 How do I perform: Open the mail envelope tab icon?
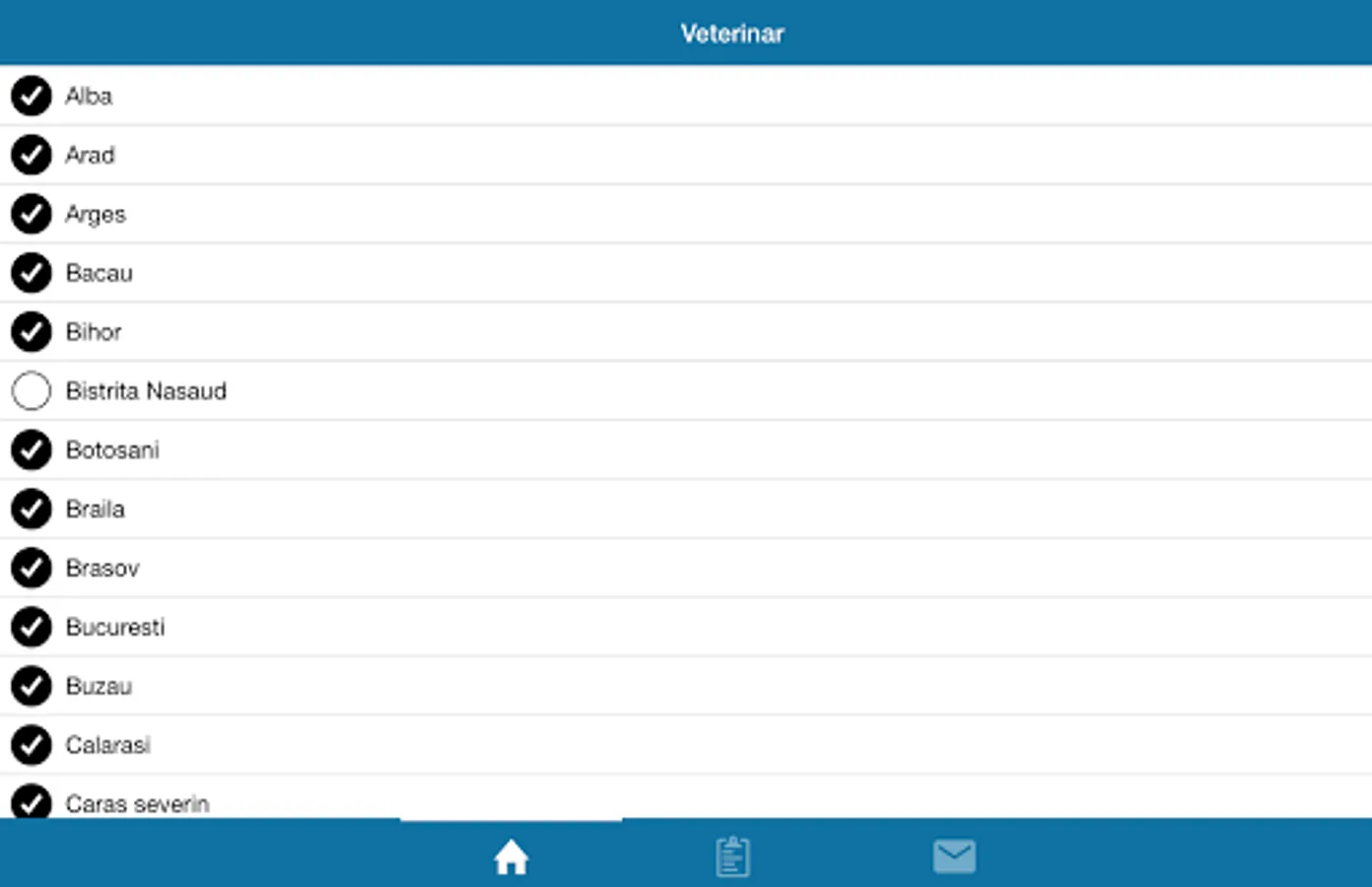tap(954, 856)
